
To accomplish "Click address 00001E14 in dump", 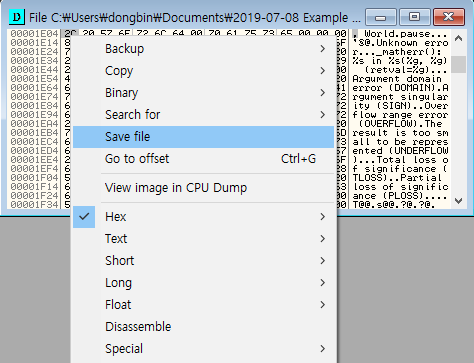I will coord(34,43).
